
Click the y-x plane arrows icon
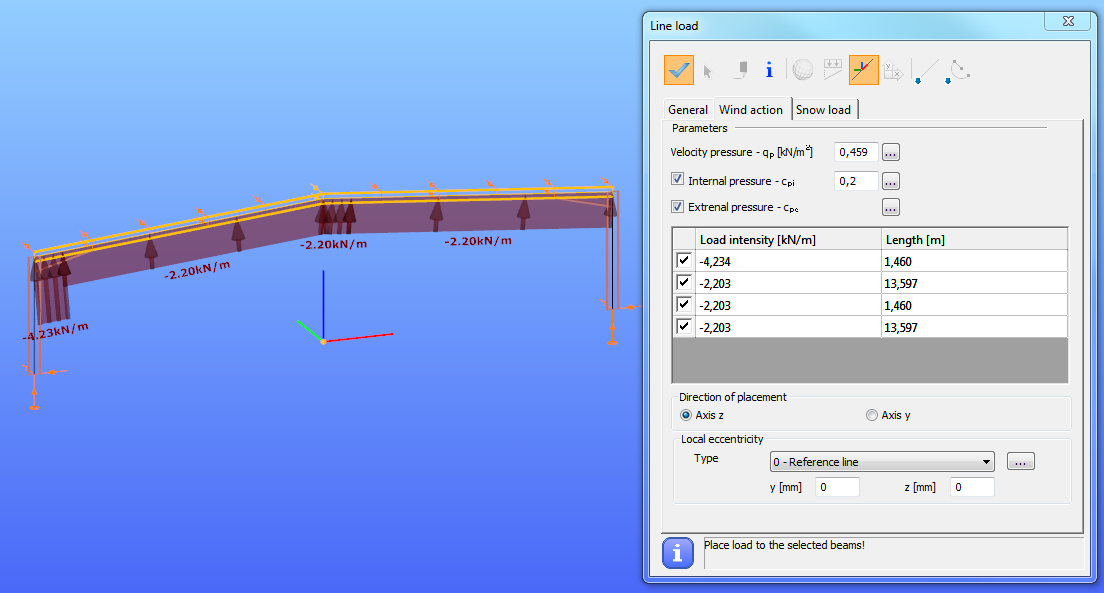(x=893, y=70)
